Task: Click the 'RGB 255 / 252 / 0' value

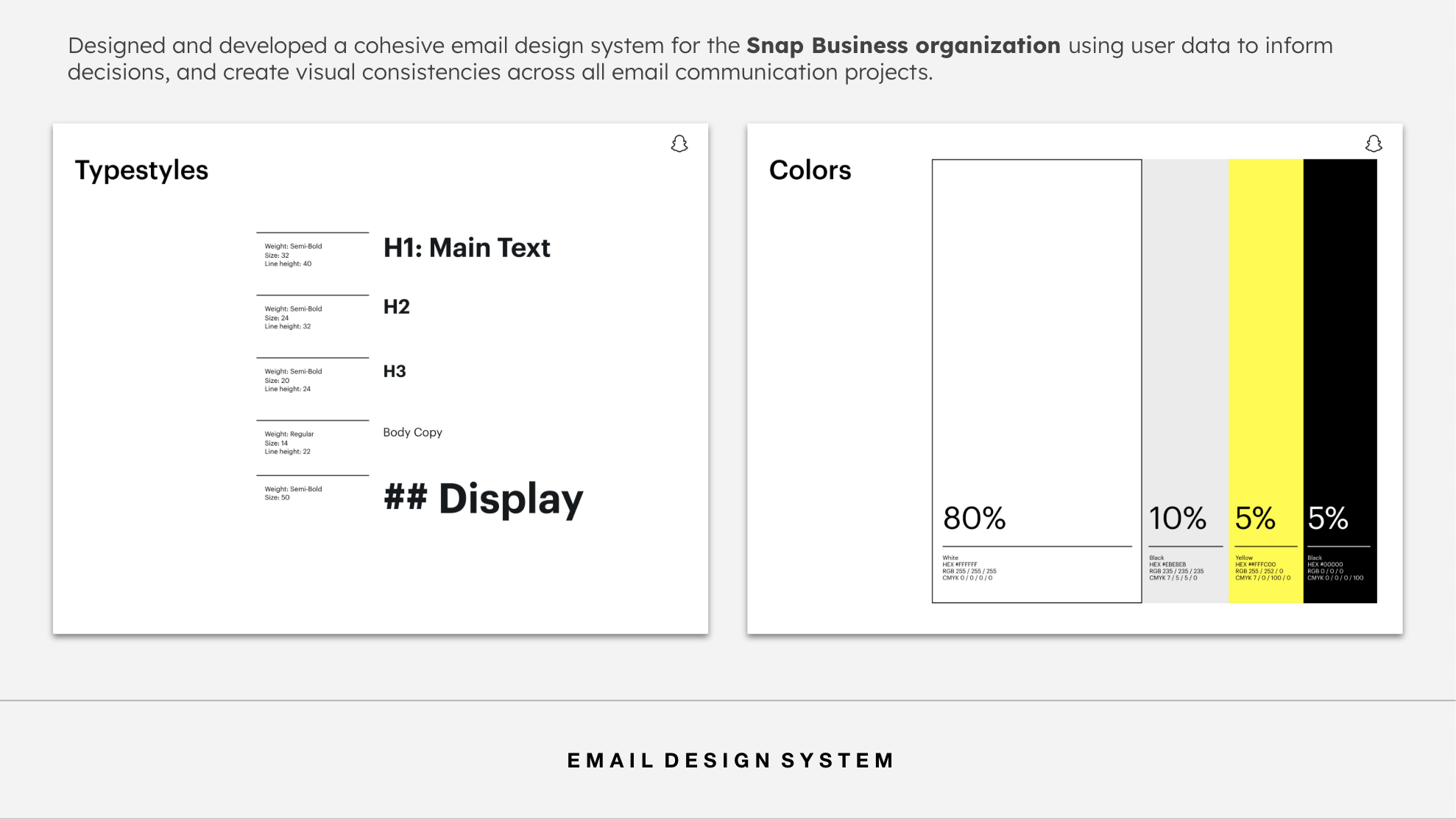Action: (x=1259, y=572)
